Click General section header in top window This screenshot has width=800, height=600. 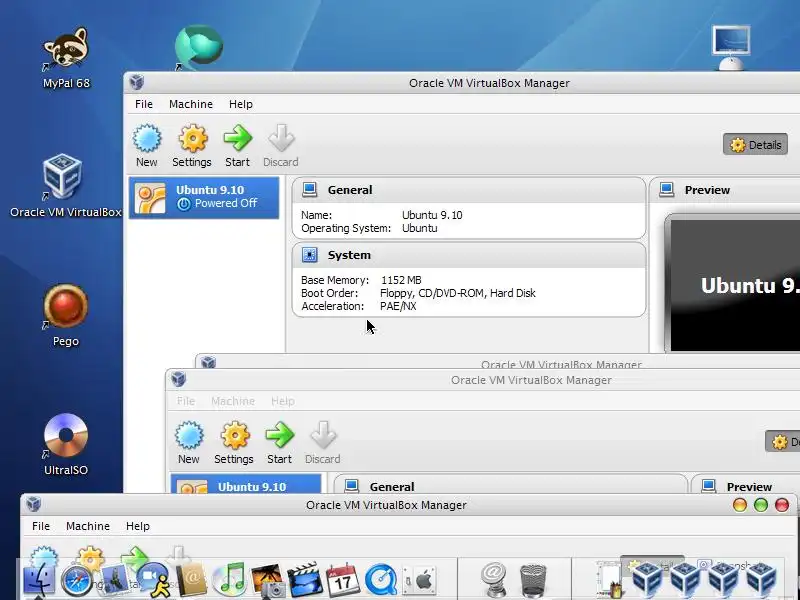coord(469,190)
